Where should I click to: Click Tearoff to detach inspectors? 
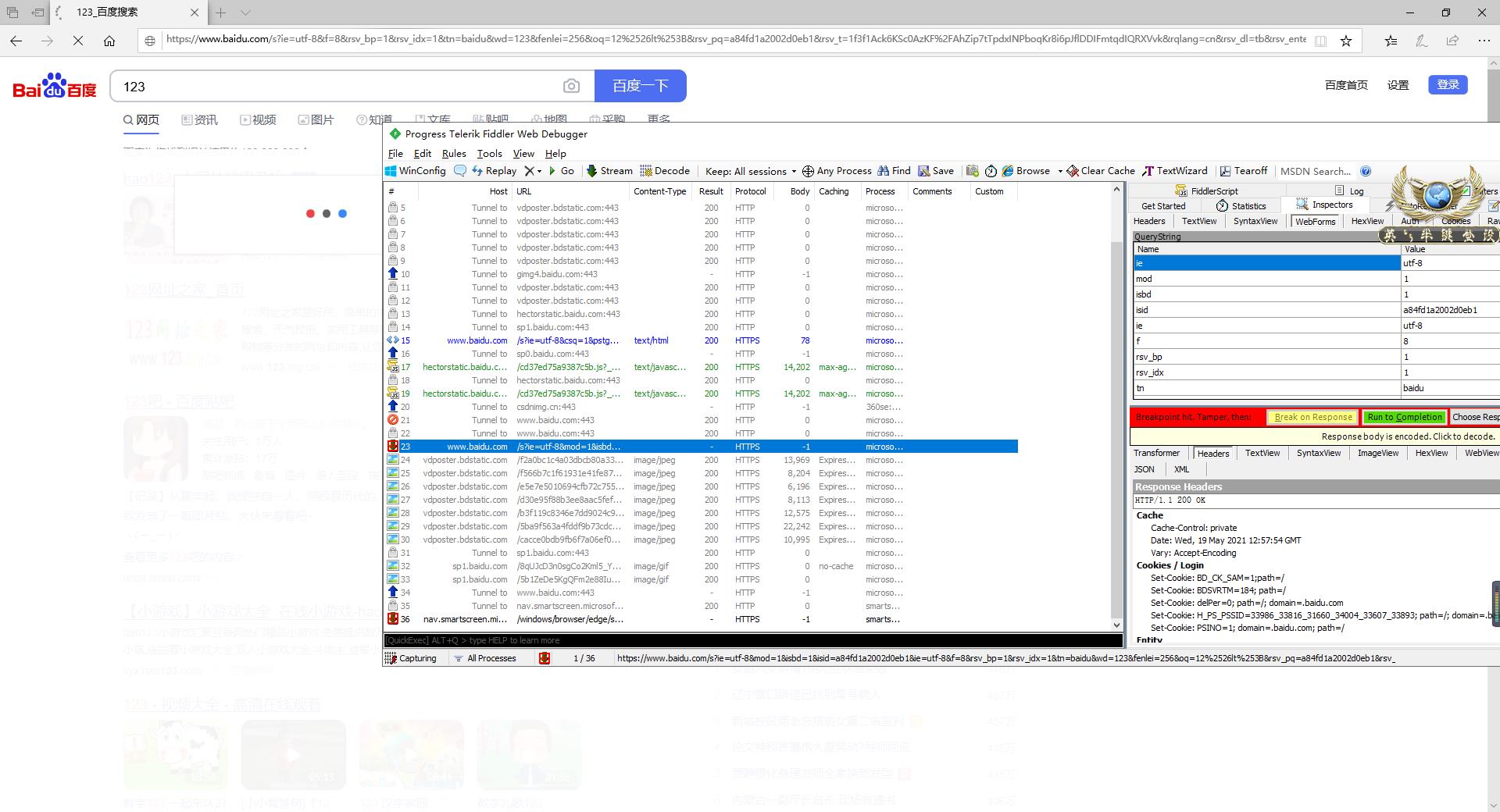(1244, 171)
